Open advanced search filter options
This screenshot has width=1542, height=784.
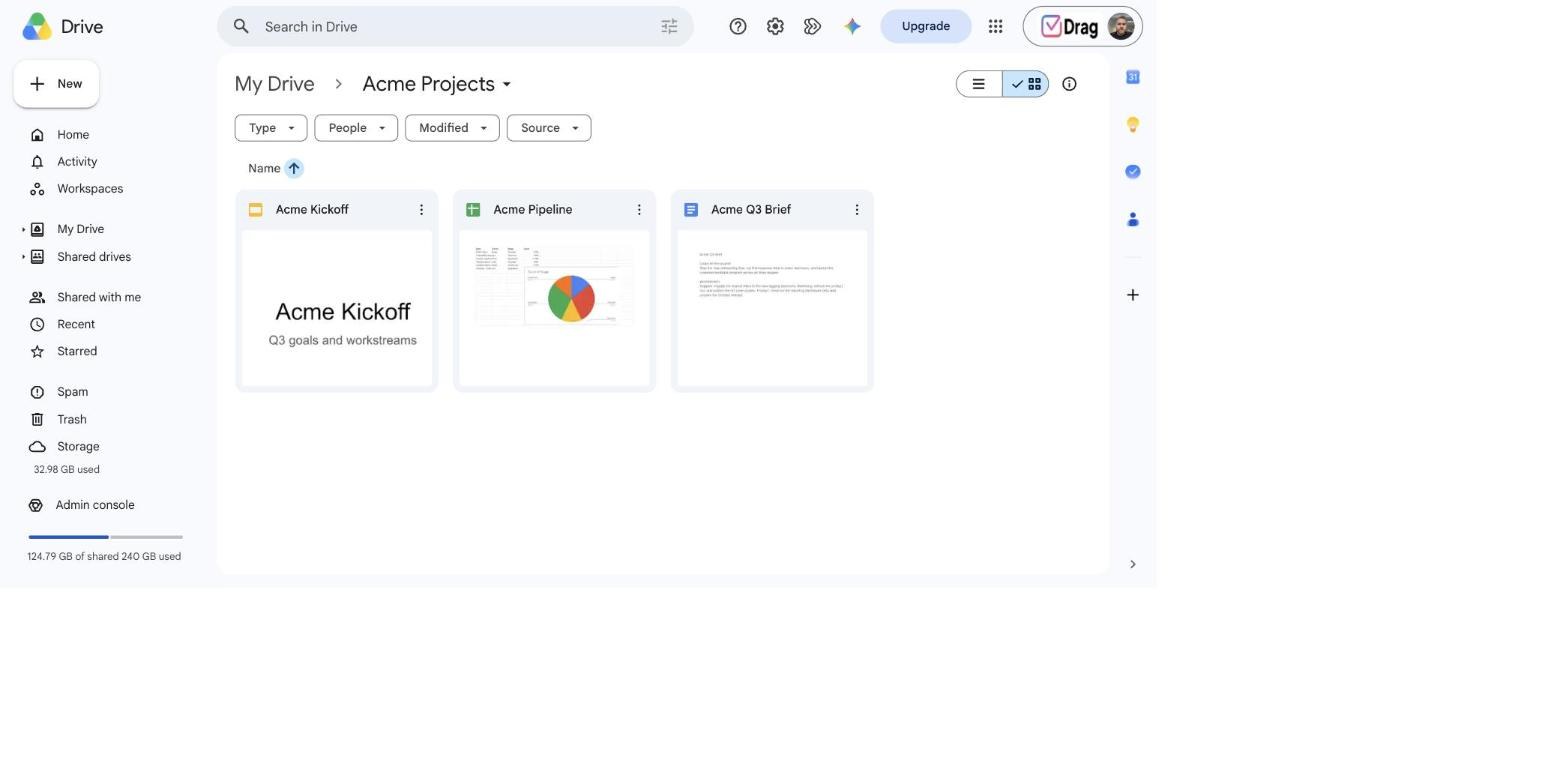point(669,27)
